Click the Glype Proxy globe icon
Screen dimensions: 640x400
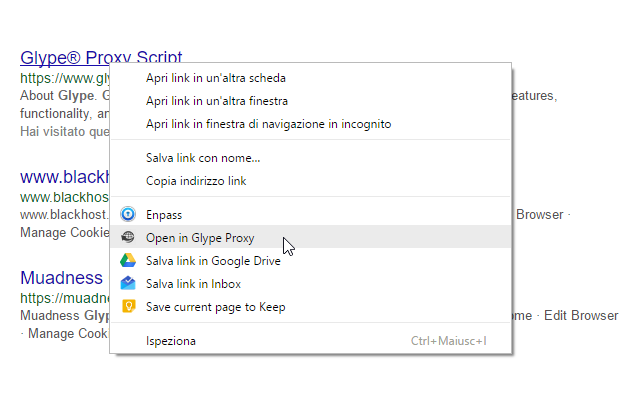coord(128,237)
